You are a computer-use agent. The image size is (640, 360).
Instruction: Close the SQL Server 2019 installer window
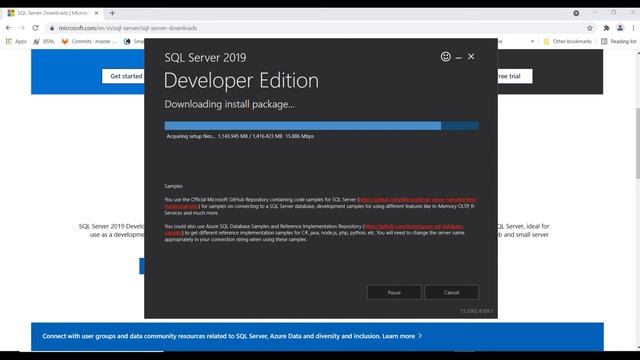(471, 57)
